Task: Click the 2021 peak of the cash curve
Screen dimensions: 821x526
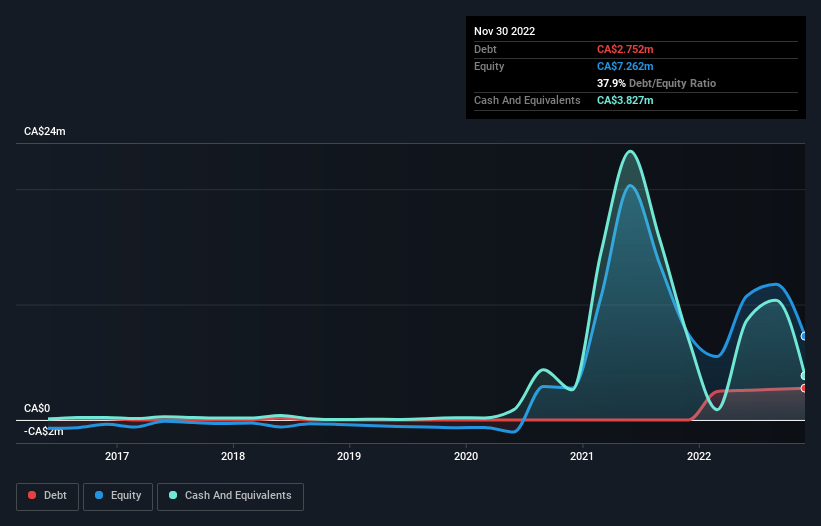Action: pyautogui.click(x=630, y=151)
